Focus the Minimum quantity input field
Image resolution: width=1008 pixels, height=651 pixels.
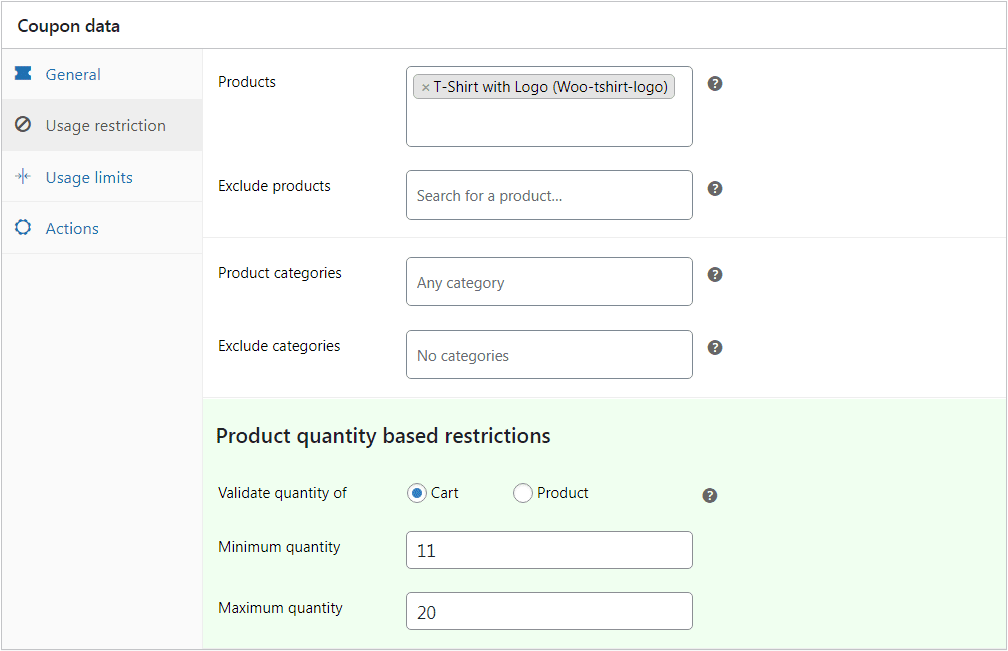click(549, 550)
